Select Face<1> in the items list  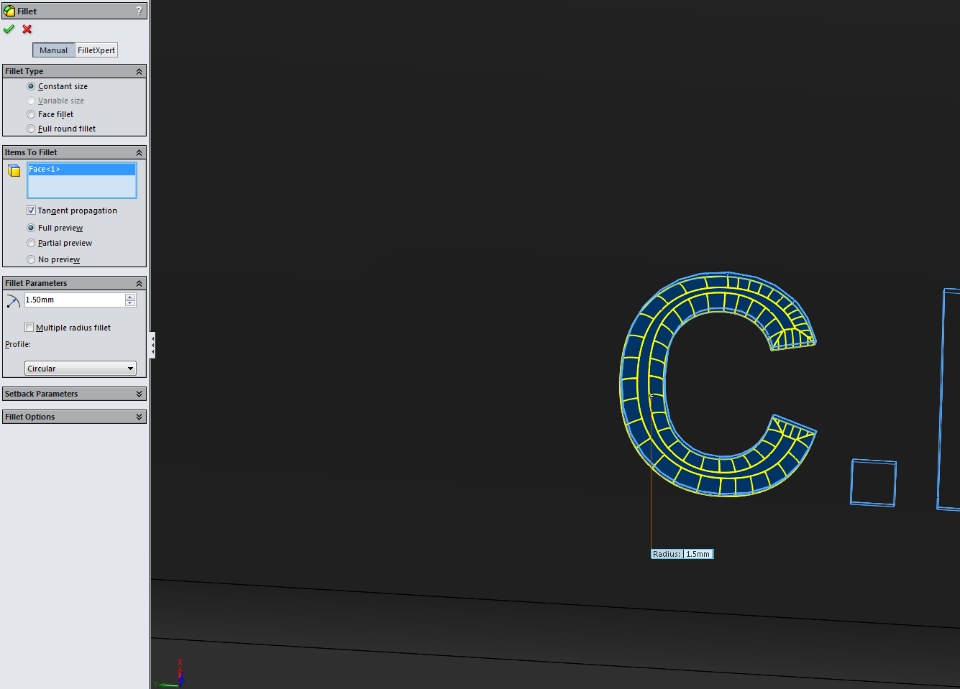tap(81, 169)
